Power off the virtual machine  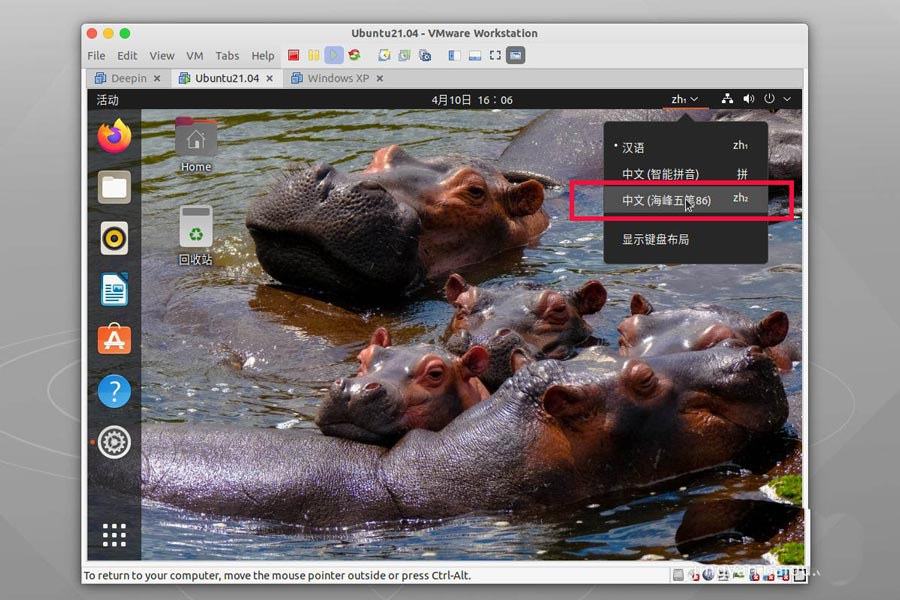point(295,55)
